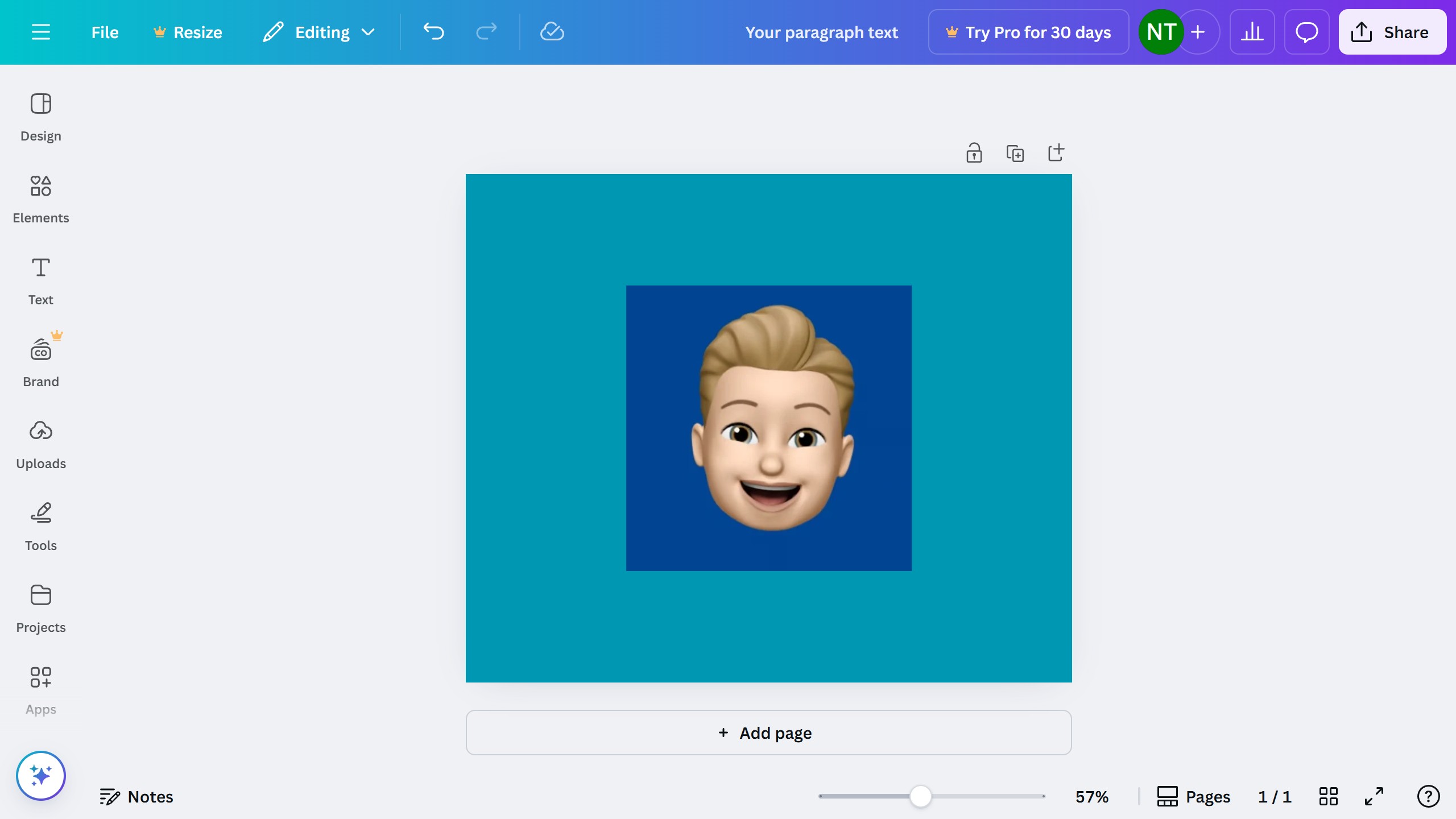This screenshot has height=819, width=1456.
Task: Toggle the Pages thumbnail view
Action: pos(1193,796)
